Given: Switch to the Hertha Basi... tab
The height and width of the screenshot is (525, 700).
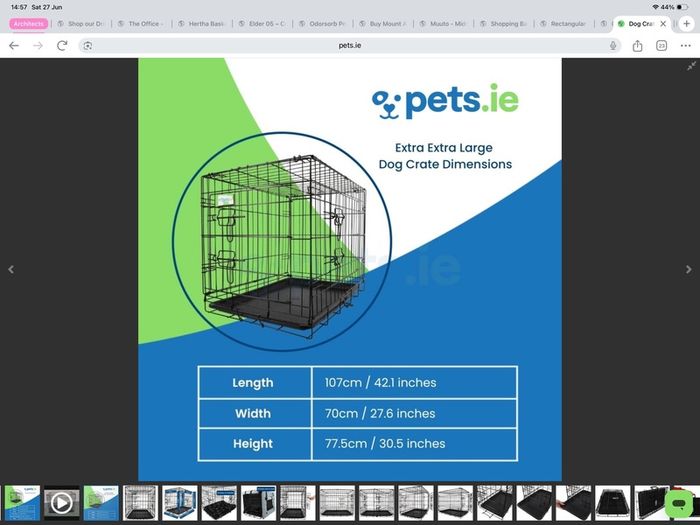Looking at the screenshot, I should [x=202, y=24].
